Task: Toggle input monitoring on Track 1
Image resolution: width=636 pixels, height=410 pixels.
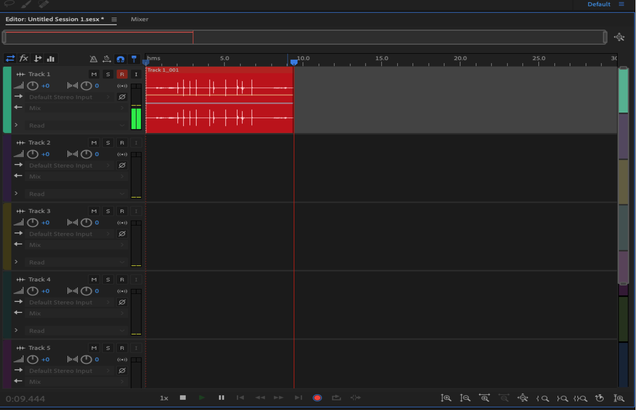Action: (136, 74)
